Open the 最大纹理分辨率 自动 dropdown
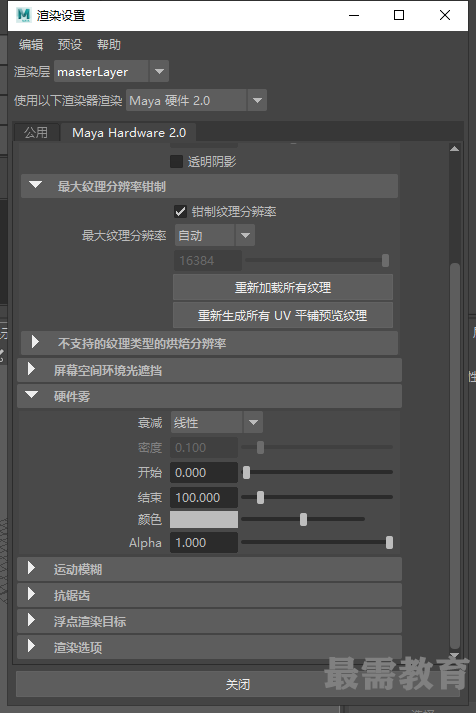 (x=215, y=236)
